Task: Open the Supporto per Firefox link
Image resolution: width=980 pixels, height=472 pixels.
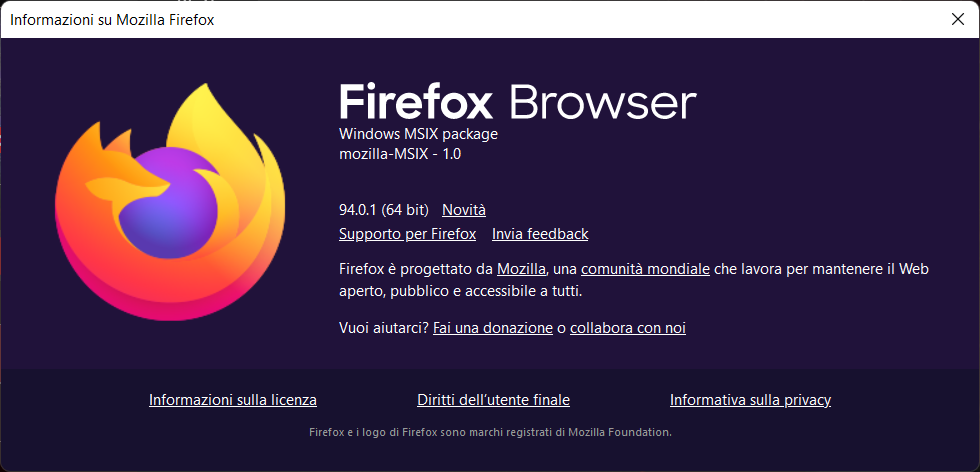Action: point(408,234)
